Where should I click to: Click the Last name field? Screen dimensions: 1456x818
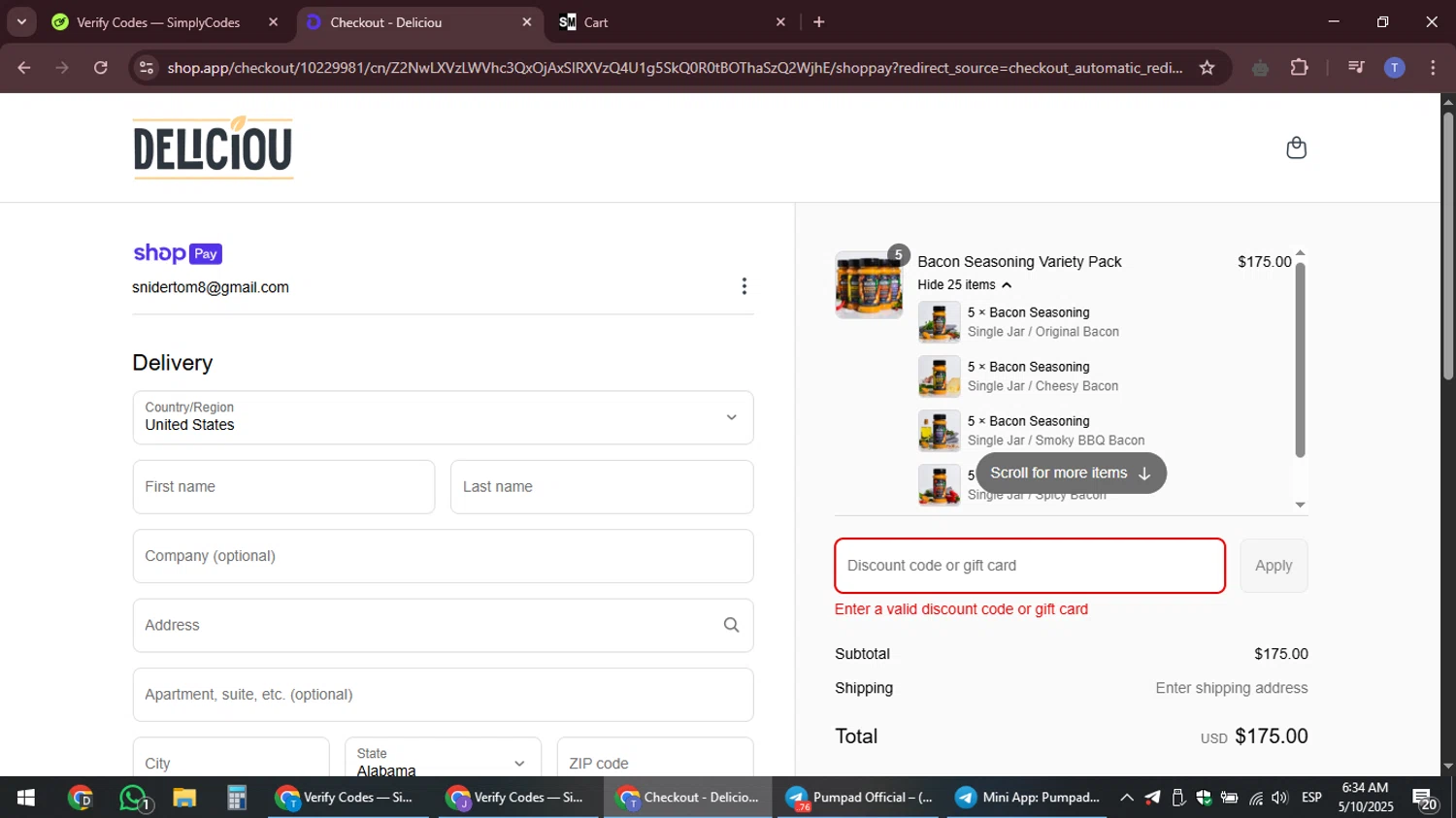(x=602, y=487)
